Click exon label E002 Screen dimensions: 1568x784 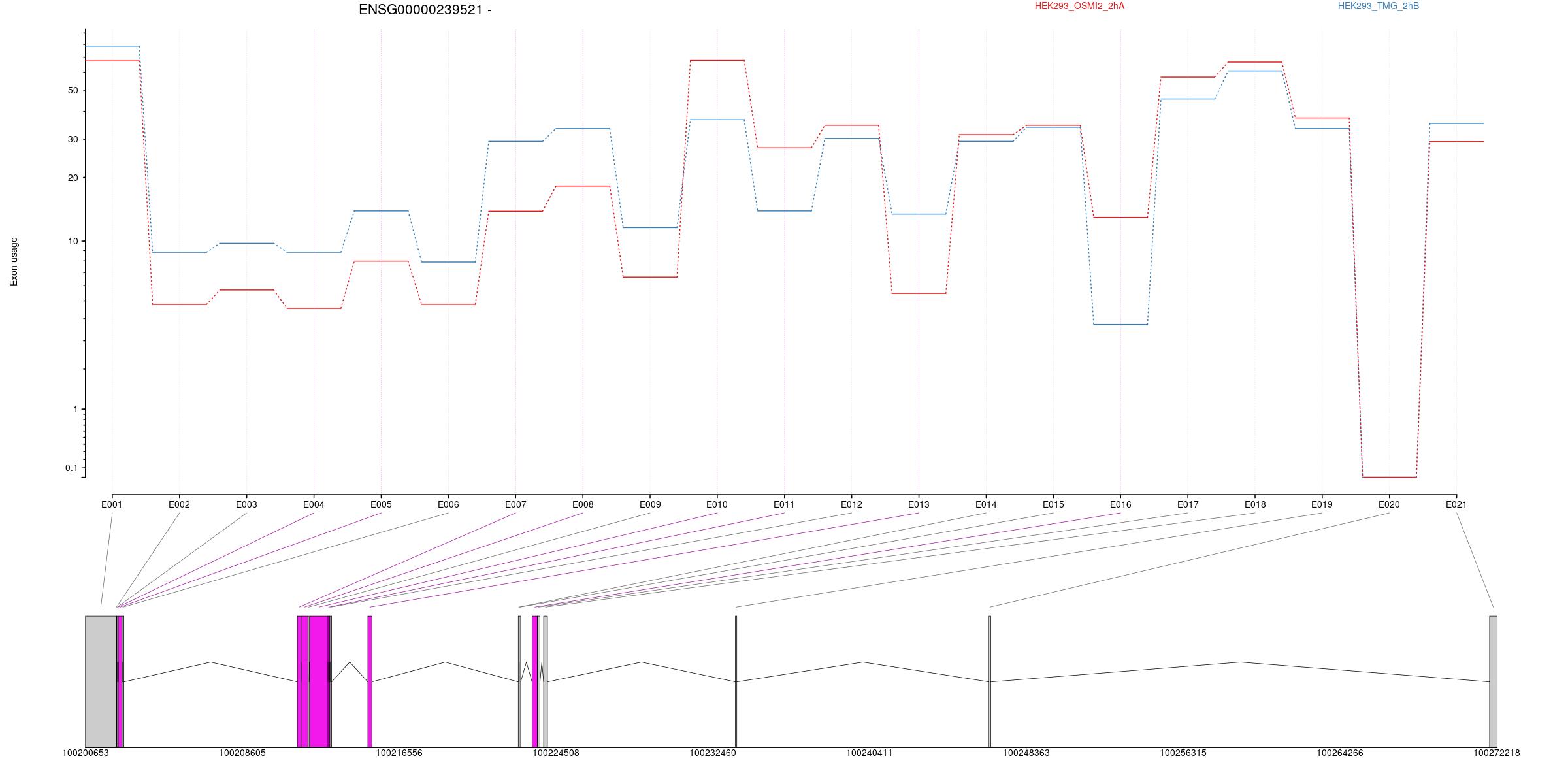(x=179, y=504)
